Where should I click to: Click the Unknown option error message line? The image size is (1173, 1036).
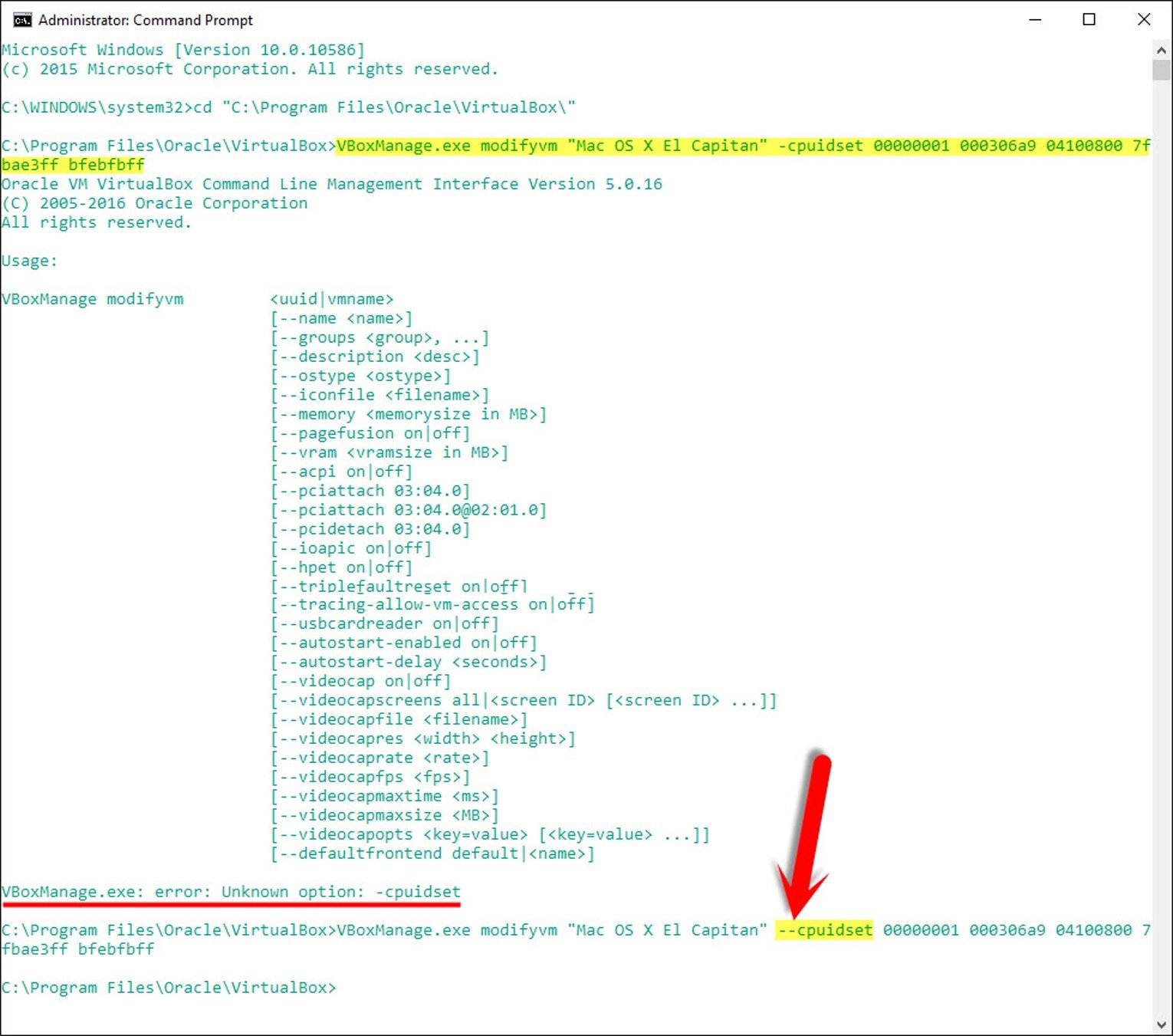pos(231,892)
